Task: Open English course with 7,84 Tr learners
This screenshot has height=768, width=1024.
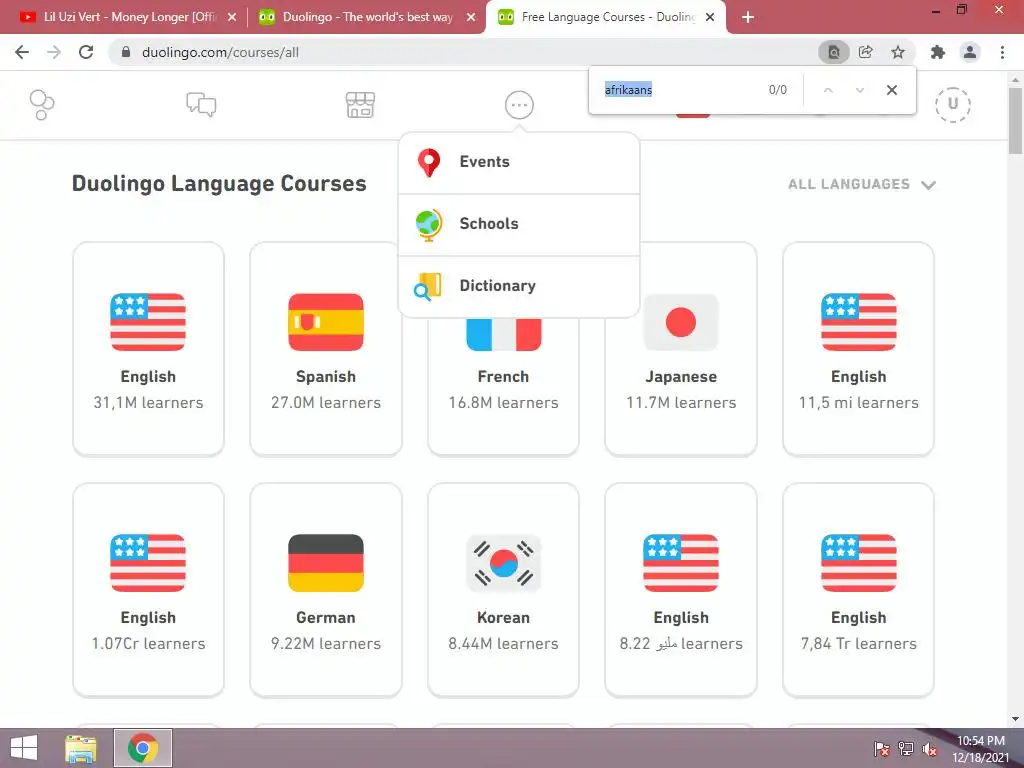Action: [x=858, y=590]
